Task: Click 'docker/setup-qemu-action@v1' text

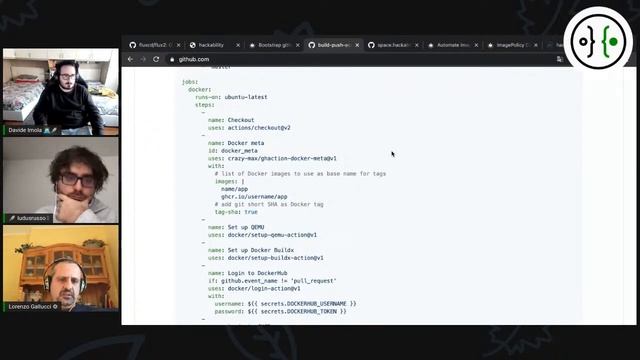Action: pos(272,235)
